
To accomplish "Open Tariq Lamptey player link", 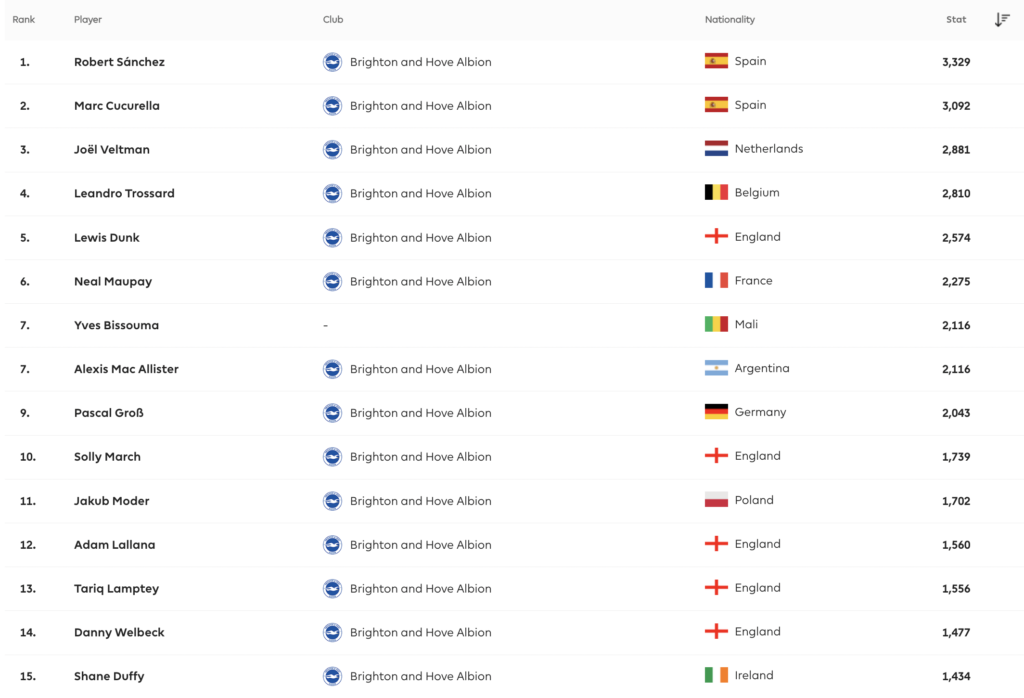I will point(114,589).
